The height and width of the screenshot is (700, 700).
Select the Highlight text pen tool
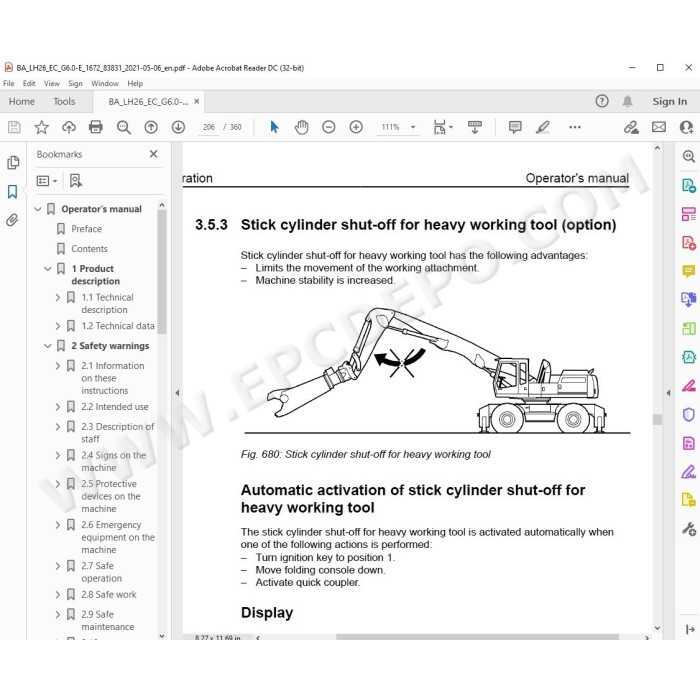pos(542,127)
